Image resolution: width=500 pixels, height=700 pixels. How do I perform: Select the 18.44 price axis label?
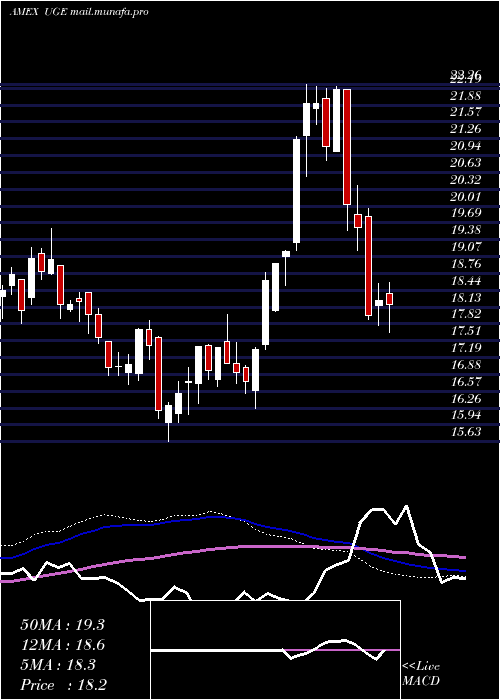pos(466,281)
